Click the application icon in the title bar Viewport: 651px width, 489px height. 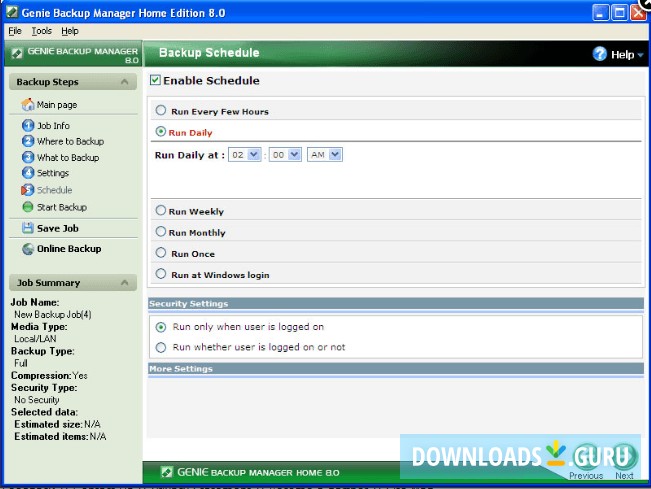12,12
